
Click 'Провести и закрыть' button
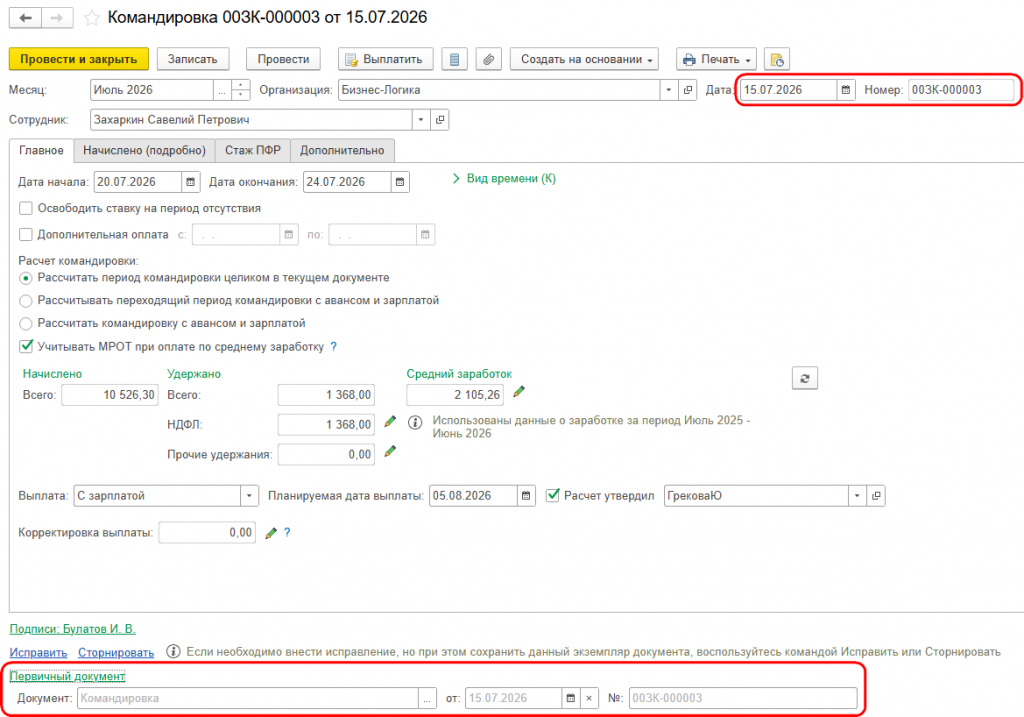[x=78, y=59]
